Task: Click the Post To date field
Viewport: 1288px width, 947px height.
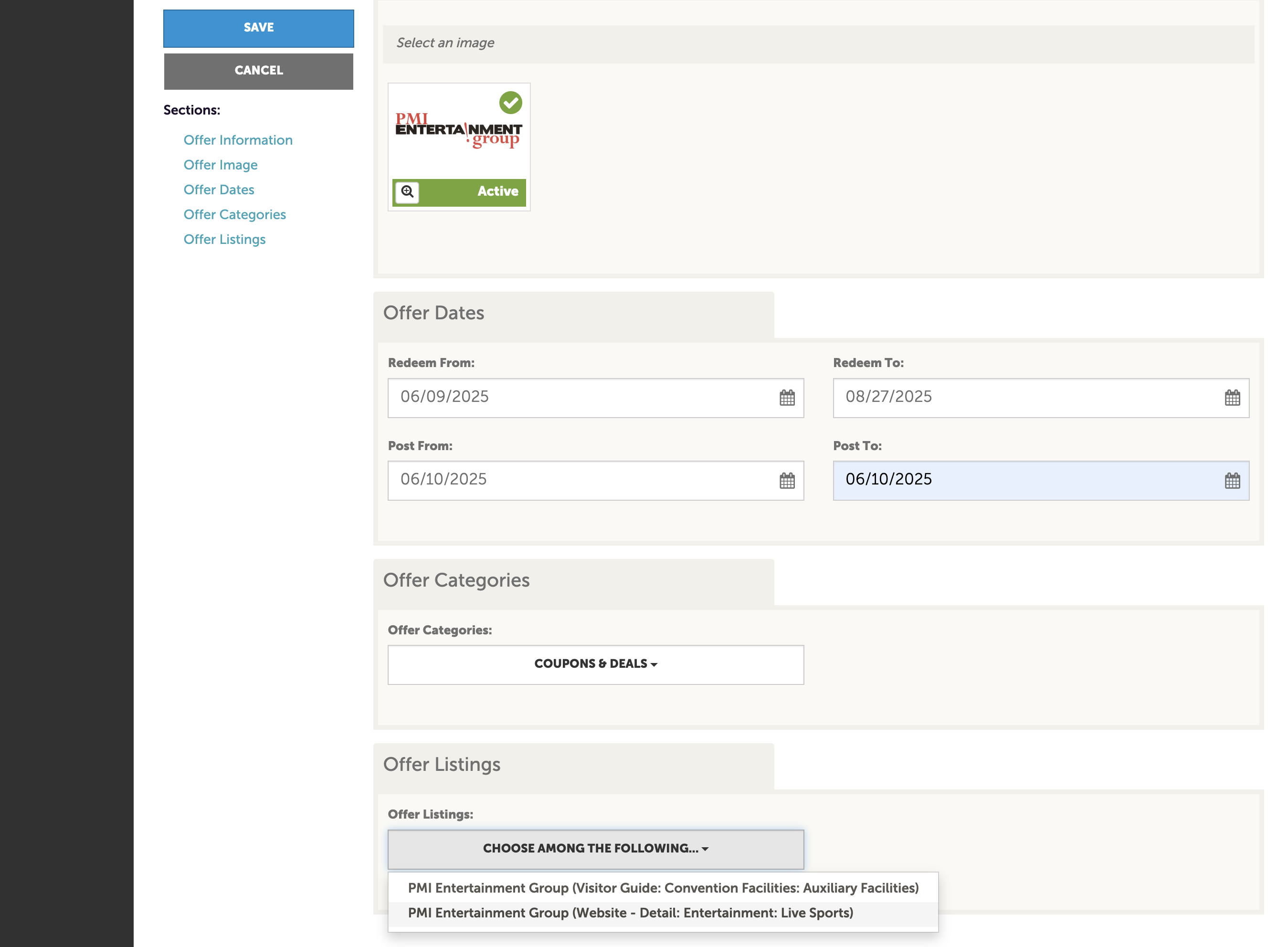Action: pos(1040,480)
